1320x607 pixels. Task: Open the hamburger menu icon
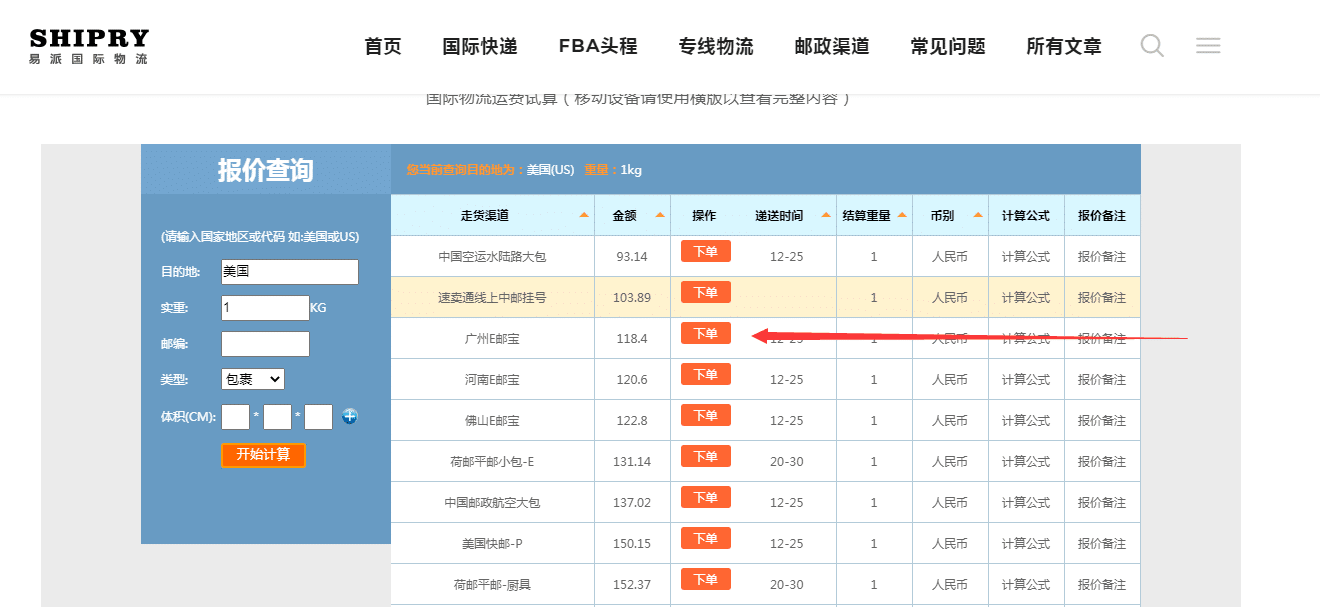[1208, 45]
